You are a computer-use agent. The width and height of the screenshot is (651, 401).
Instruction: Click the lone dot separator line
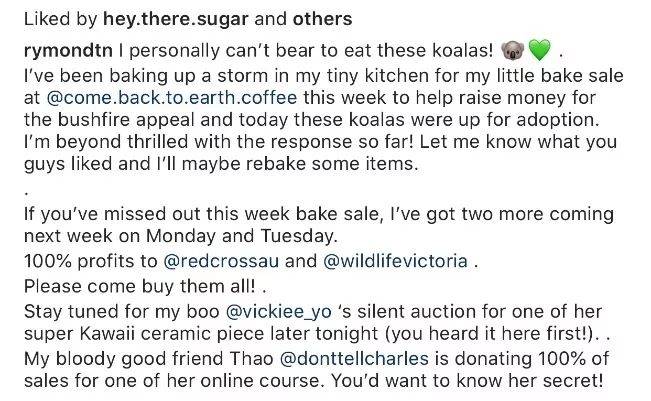[27, 192]
